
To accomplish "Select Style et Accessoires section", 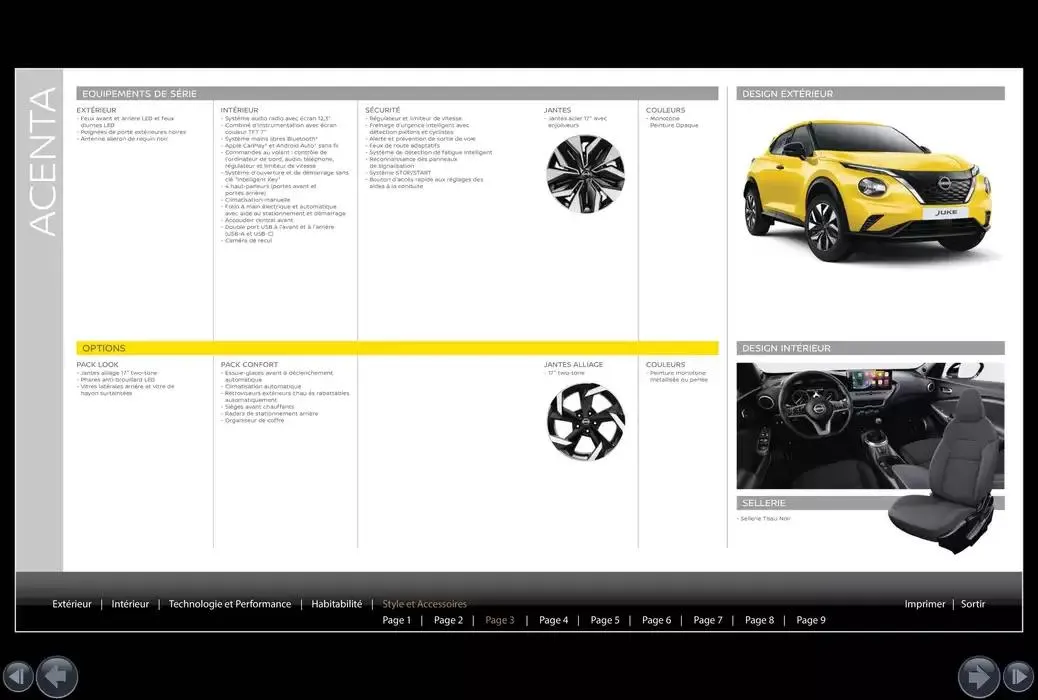I will coord(424,604).
